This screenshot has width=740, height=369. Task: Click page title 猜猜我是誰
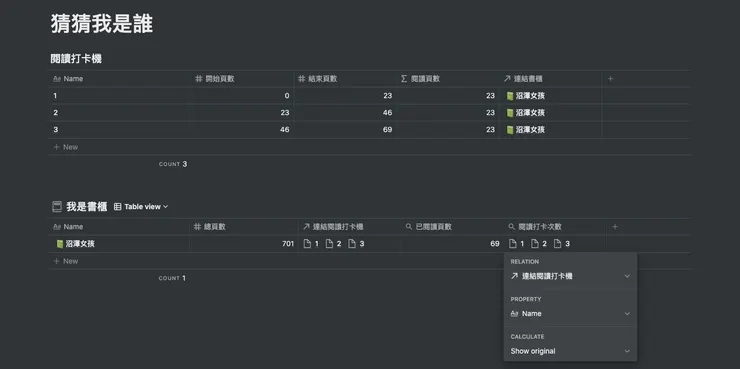tap(101, 24)
